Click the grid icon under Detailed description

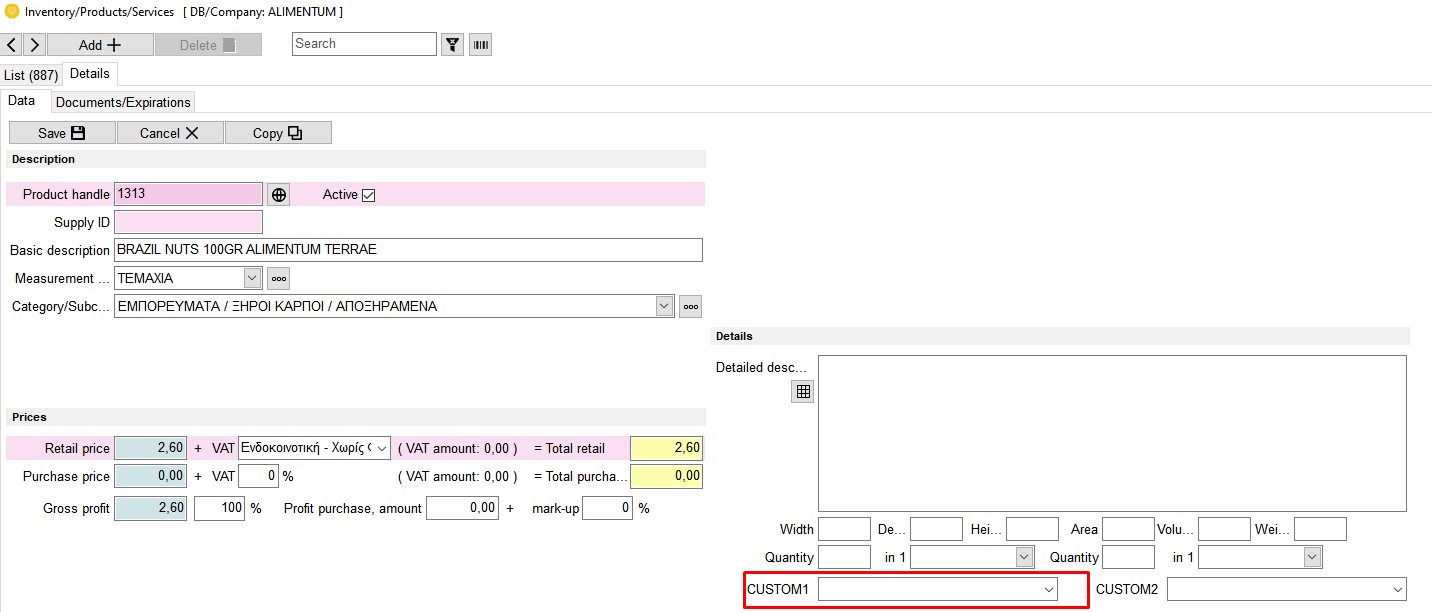coord(802,392)
